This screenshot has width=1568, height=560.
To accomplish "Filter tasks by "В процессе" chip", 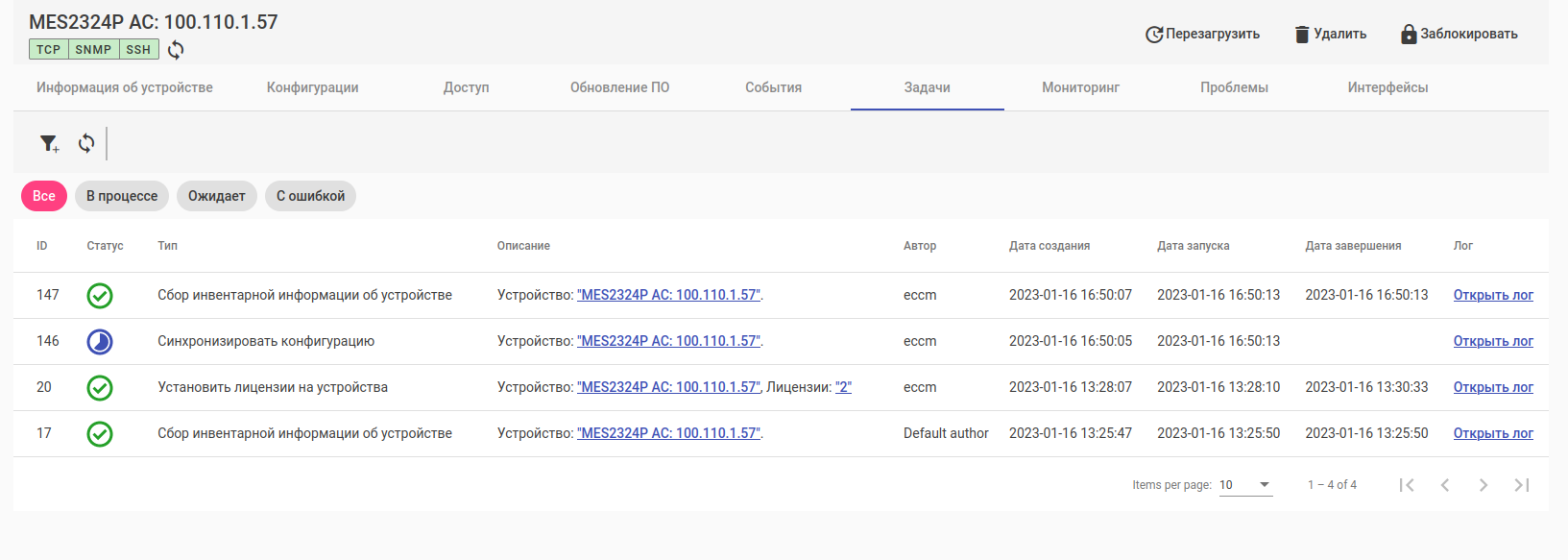I will click(122, 196).
